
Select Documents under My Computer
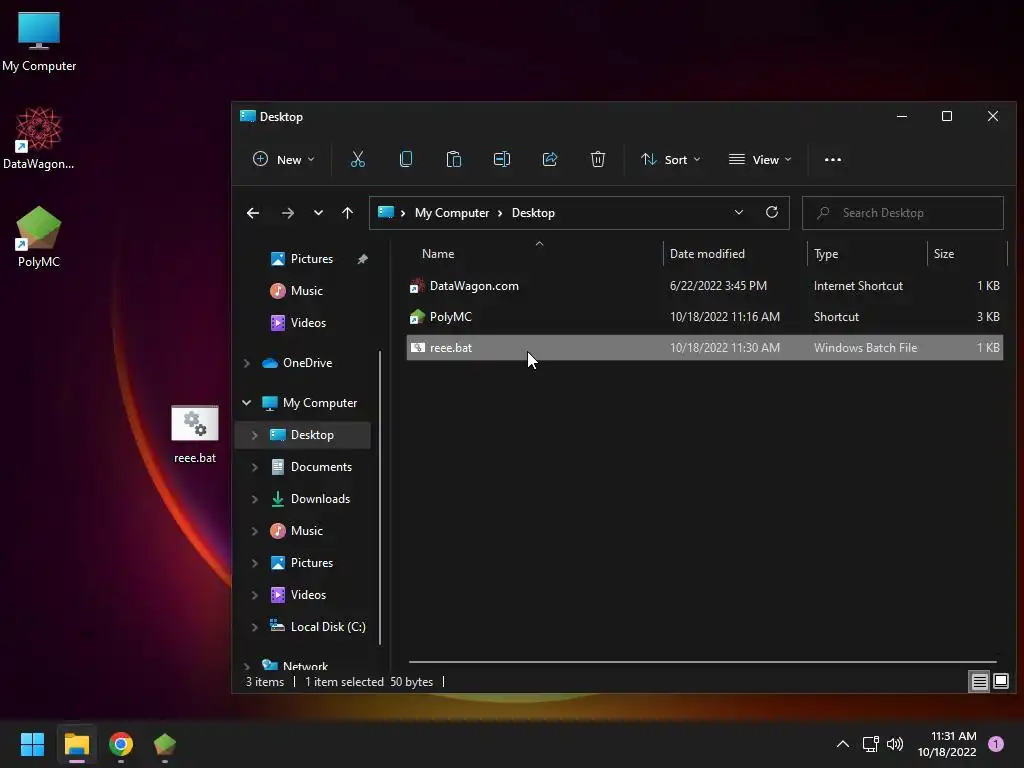pyautogui.click(x=321, y=467)
